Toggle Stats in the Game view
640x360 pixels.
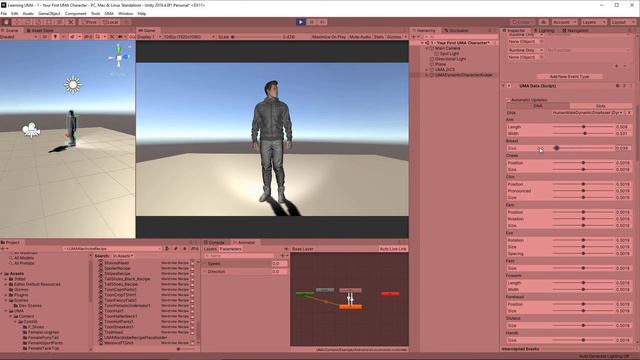tap(379, 37)
